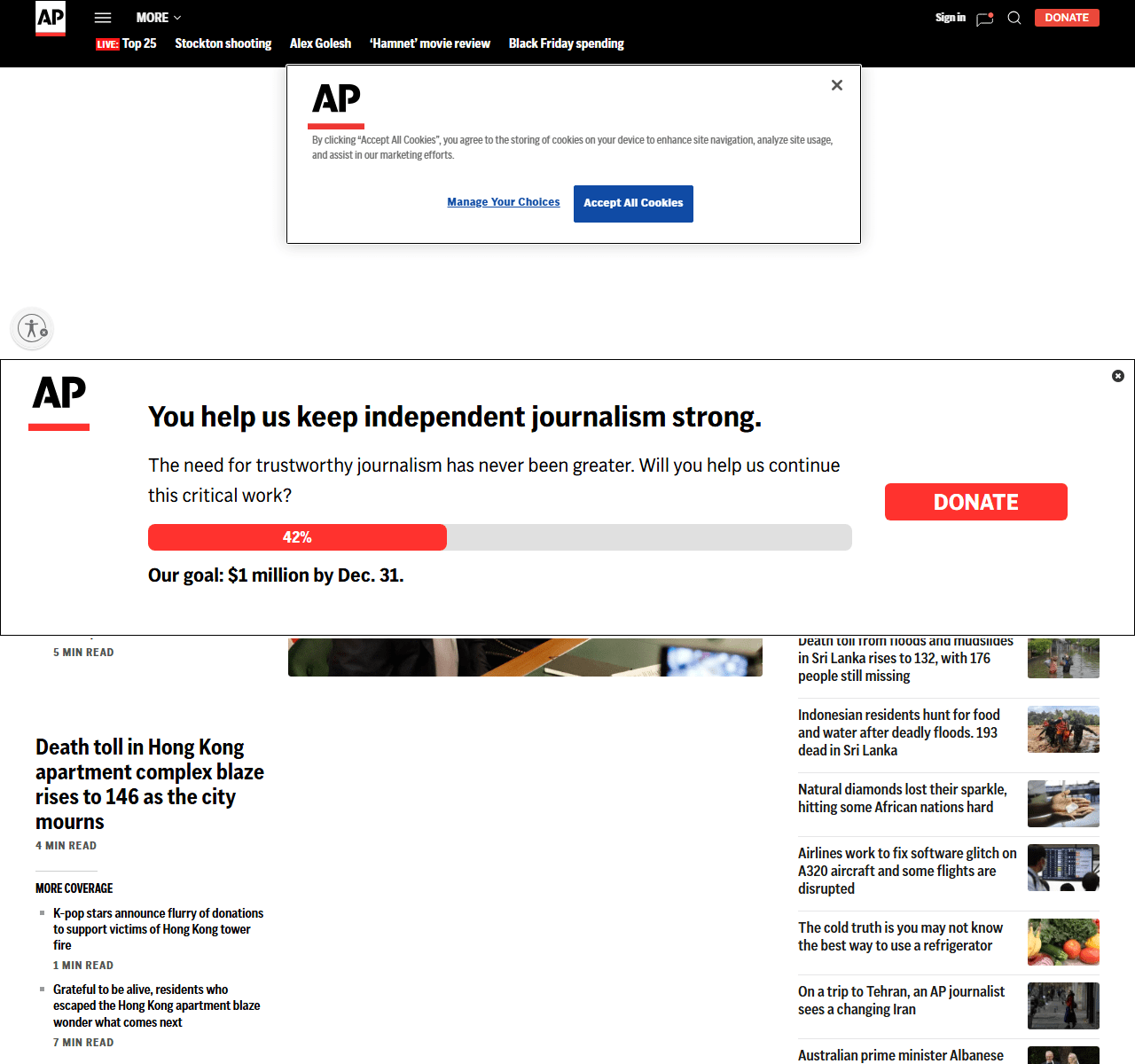The width and height of the screenshot is (1135, 1064).
Task: Click Accept All Cookies button
Action: (x=633, y=203)
